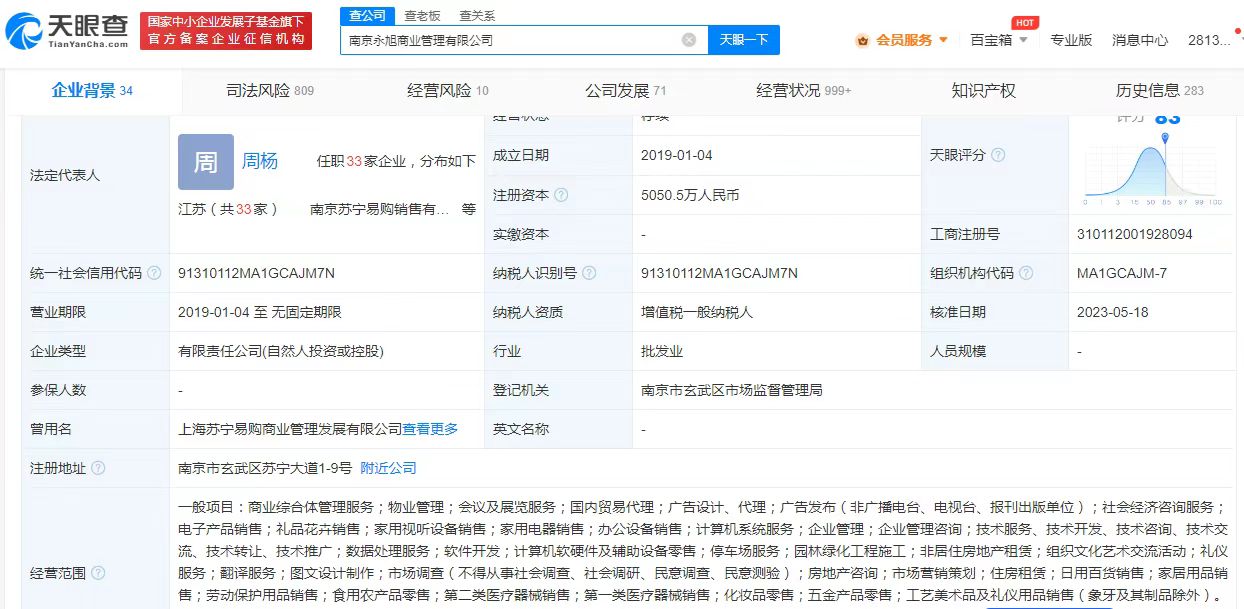Open 消息中心 message center

pos(1140,40)
